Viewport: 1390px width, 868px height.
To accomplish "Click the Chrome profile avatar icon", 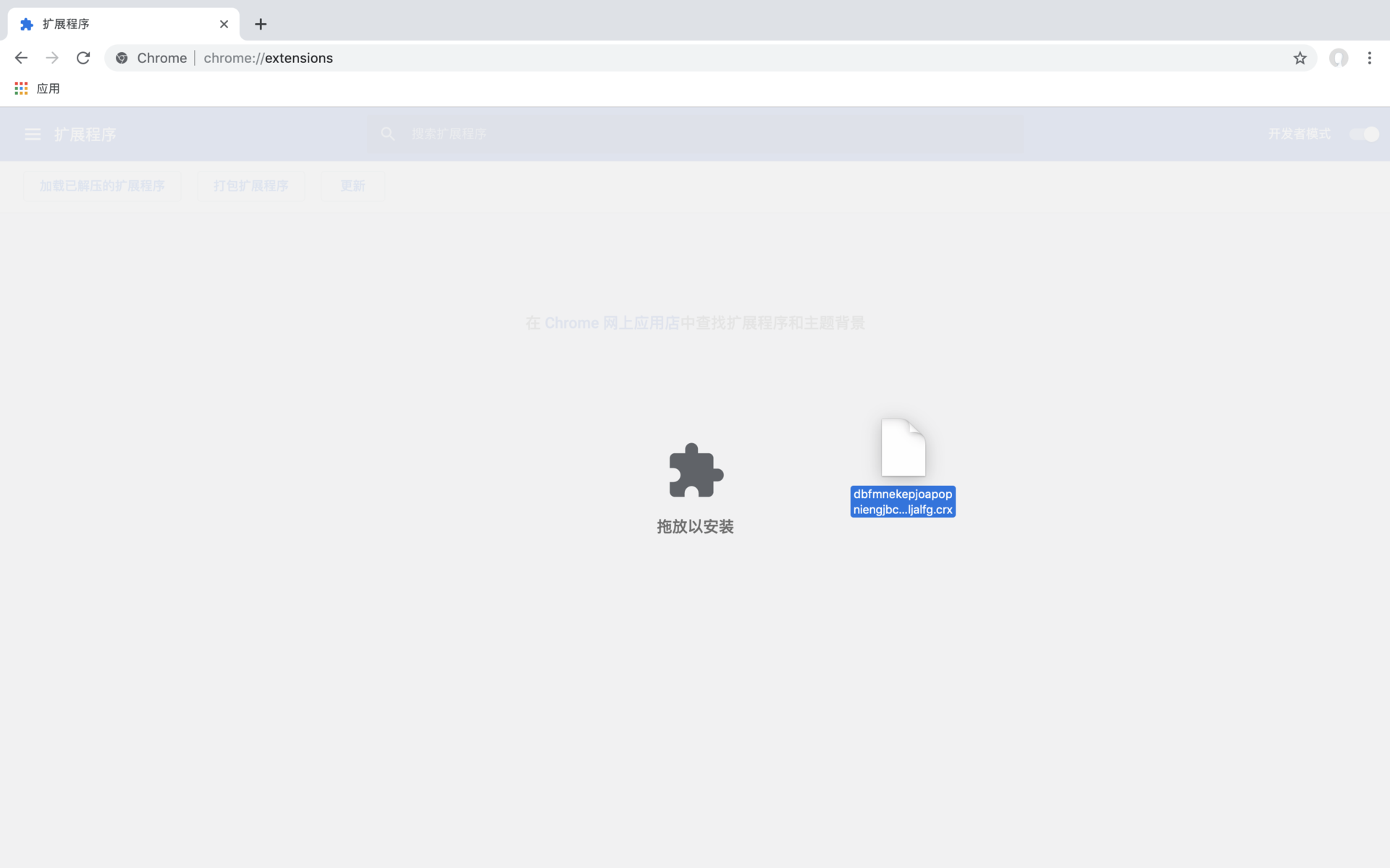I will coord(1339,58).
